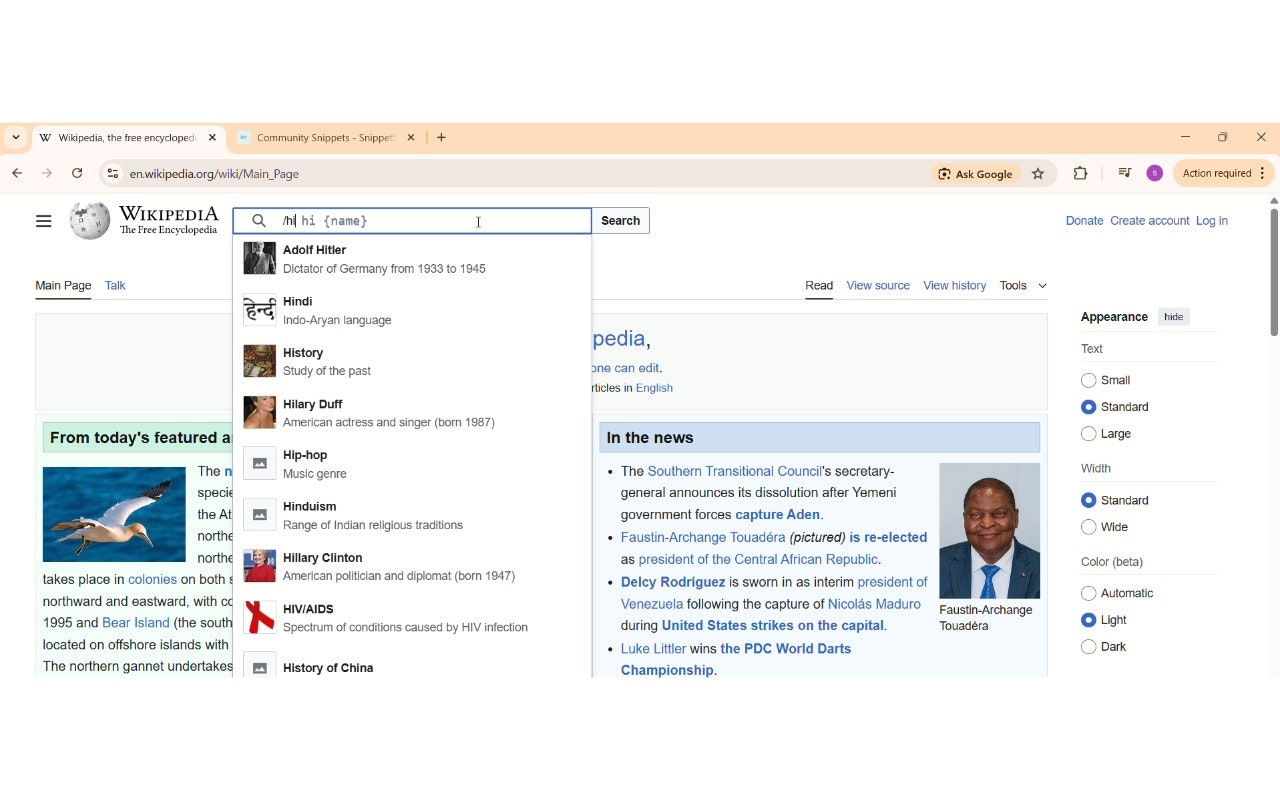Open the Wikipedia main menu hamburger icon
Image resolution: width=1280 pixels, height=800 pixels.
pyautogui.click(x=43, y=221)
